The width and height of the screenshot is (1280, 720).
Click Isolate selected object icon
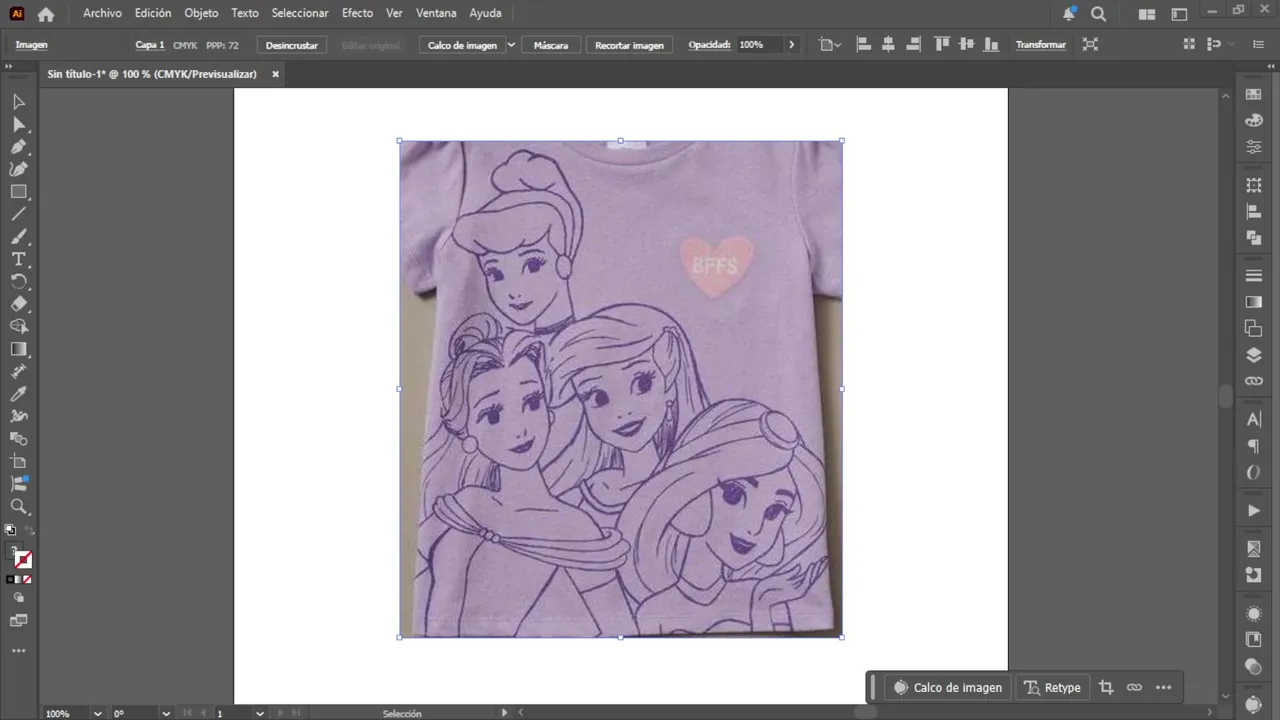click(1090, 45)
